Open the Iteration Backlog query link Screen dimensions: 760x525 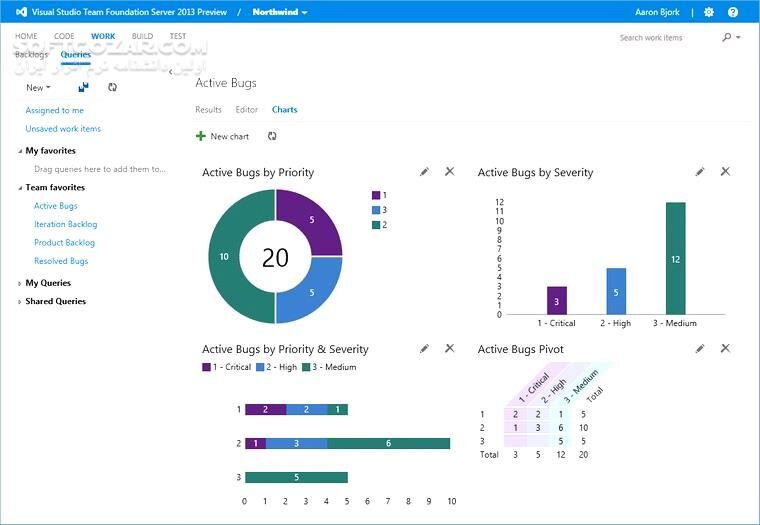65,225
